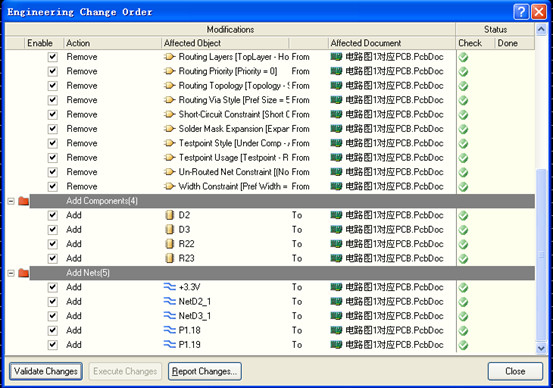Collapse the Add Nets(5) group
This screenshot has width=553, height=388.
11,273
